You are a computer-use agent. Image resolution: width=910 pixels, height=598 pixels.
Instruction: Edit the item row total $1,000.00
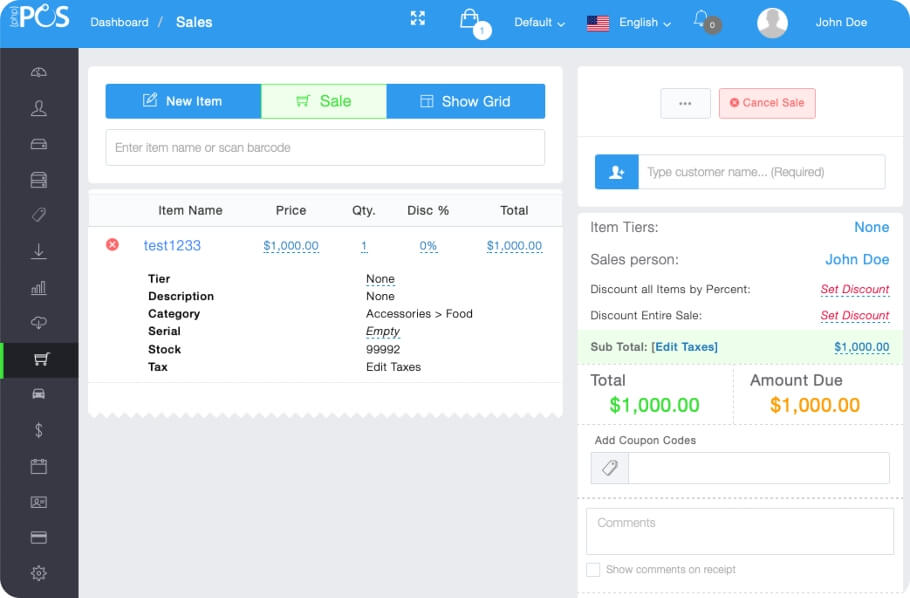click(514, 246)
